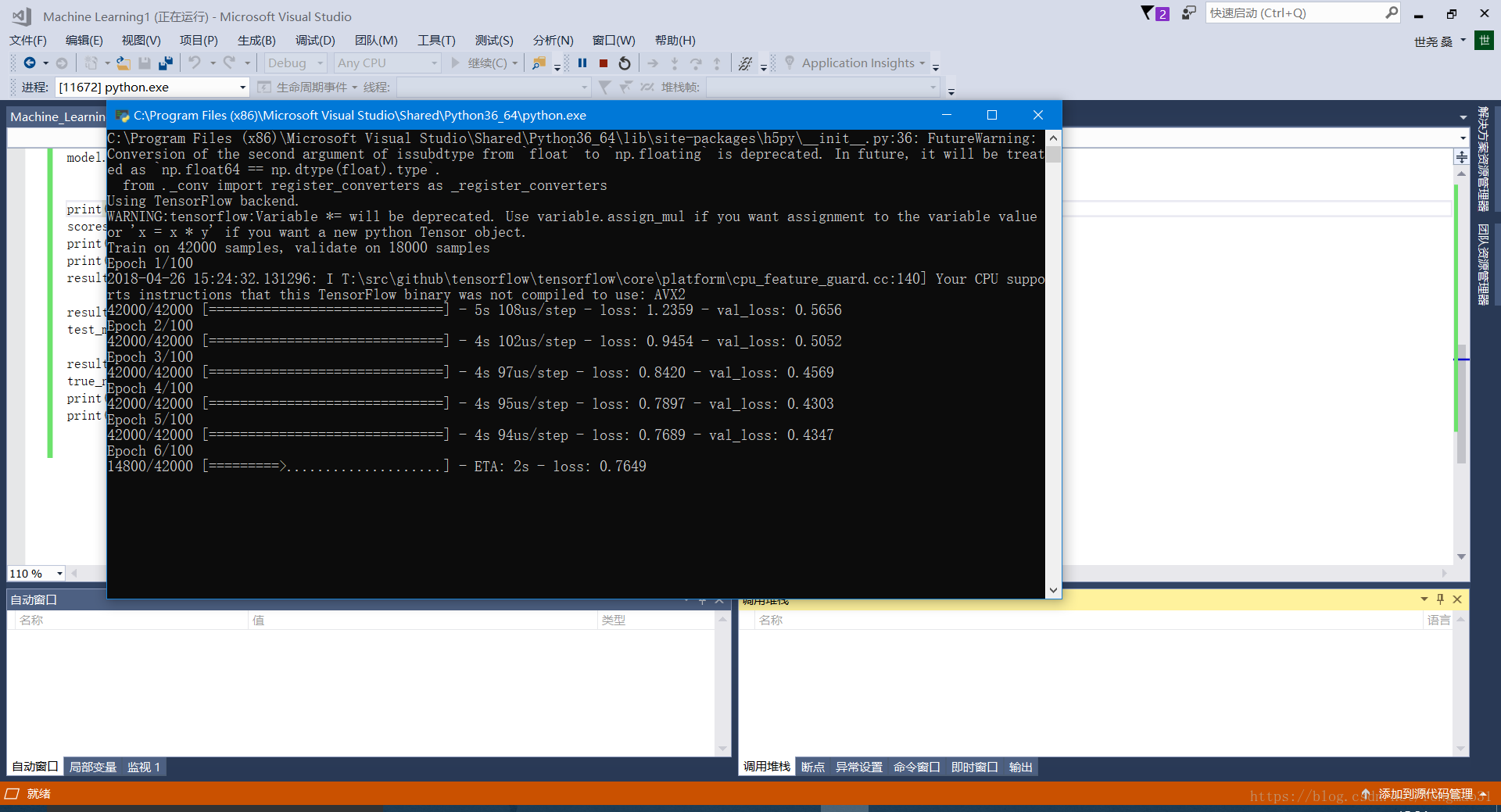Click the Lifecycle Events icon

[264, 88]
